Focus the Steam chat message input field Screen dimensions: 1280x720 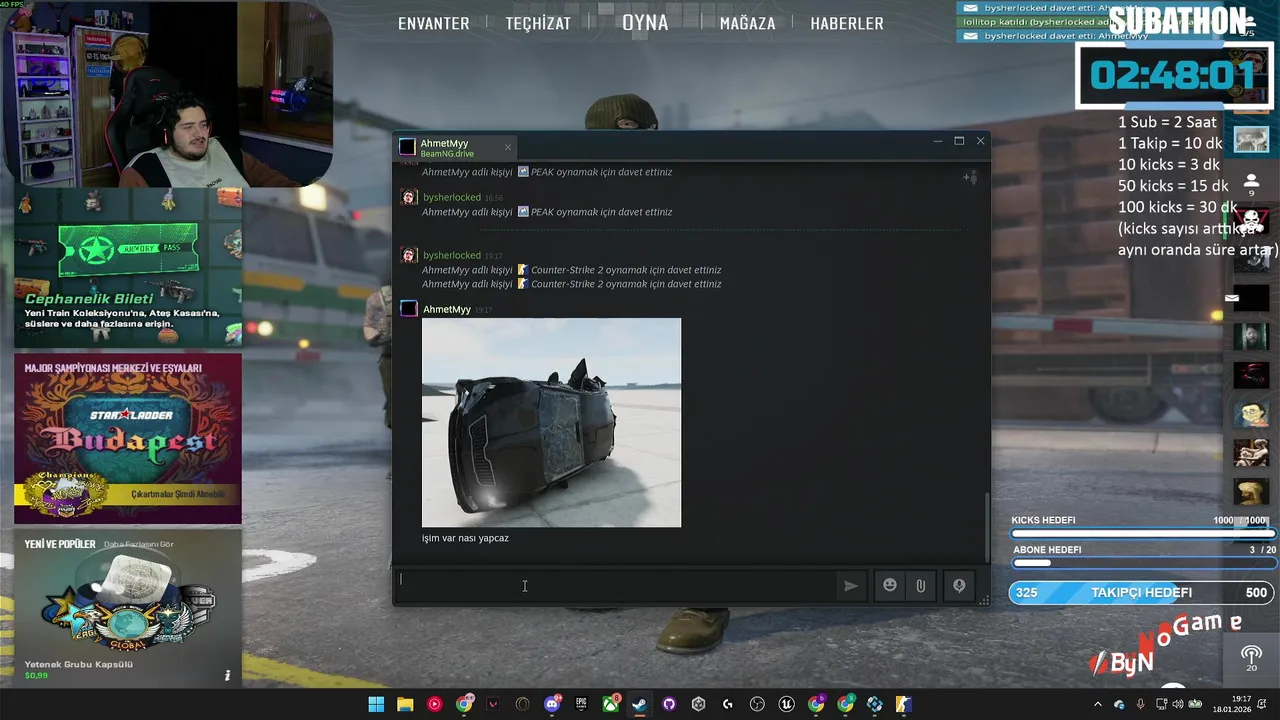(615, 586)
